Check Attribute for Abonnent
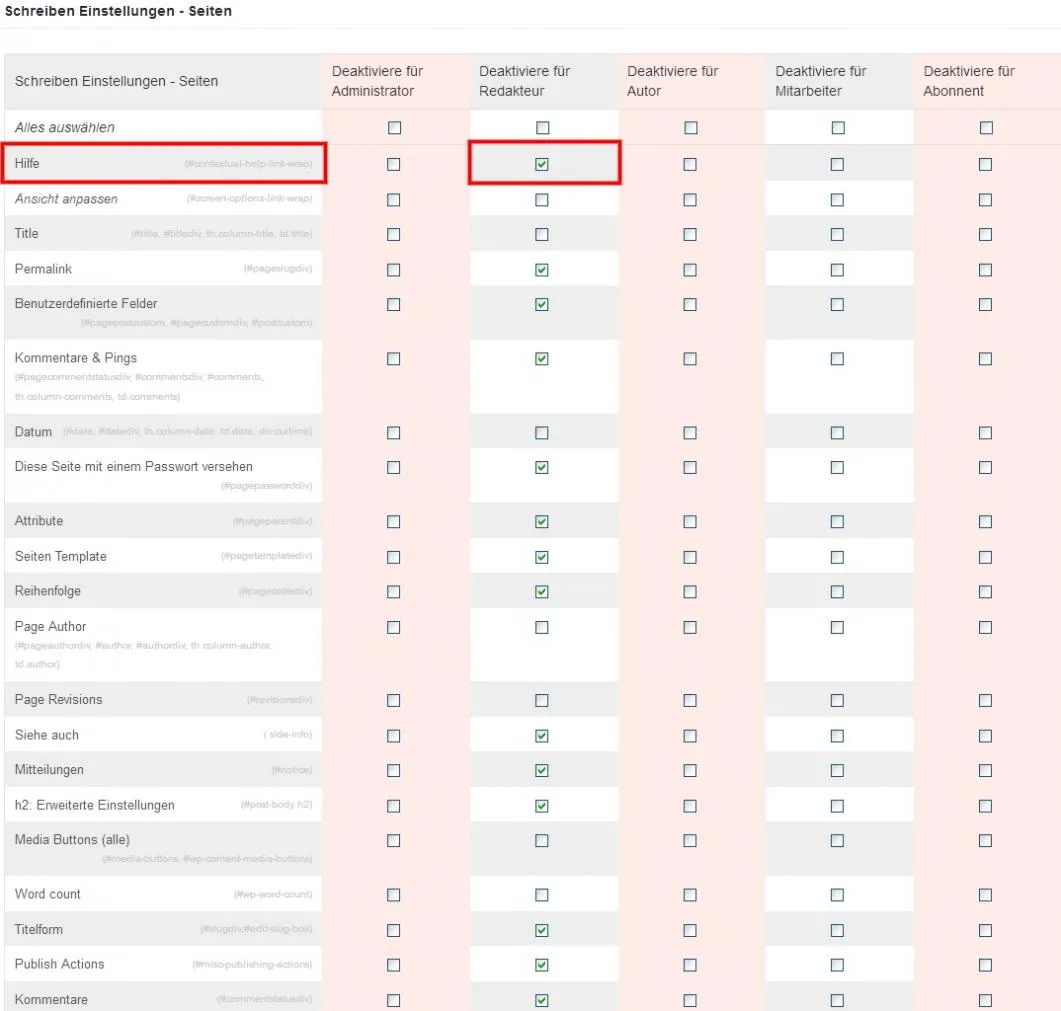This screenshot has width=1061, height=1011. [x=985, y=521]
